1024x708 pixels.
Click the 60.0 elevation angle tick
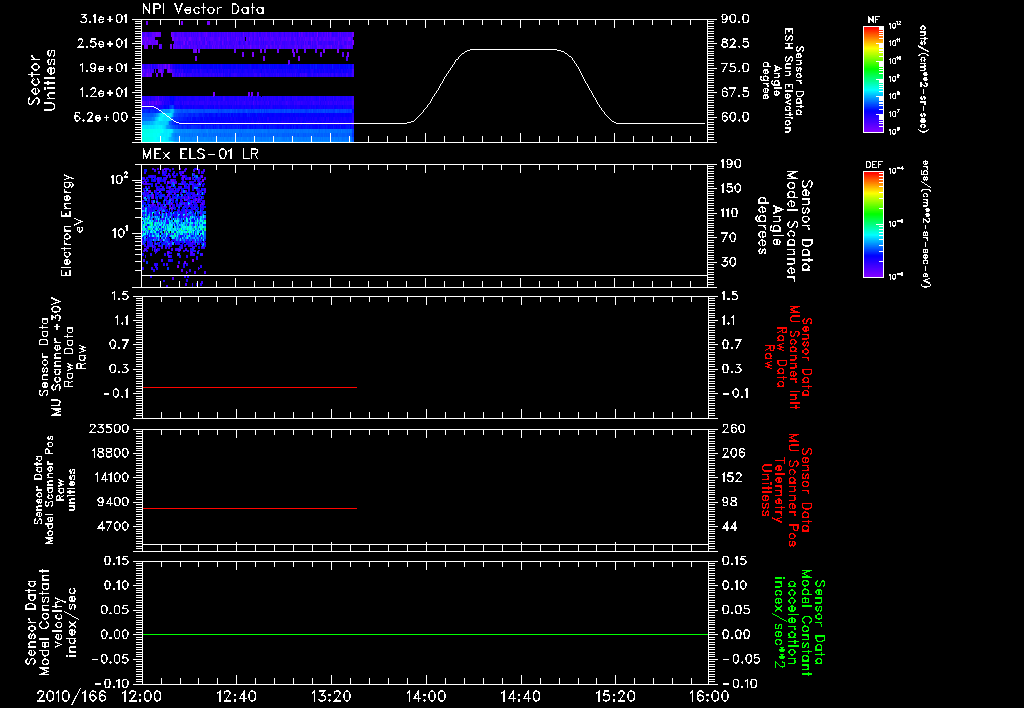735,117
